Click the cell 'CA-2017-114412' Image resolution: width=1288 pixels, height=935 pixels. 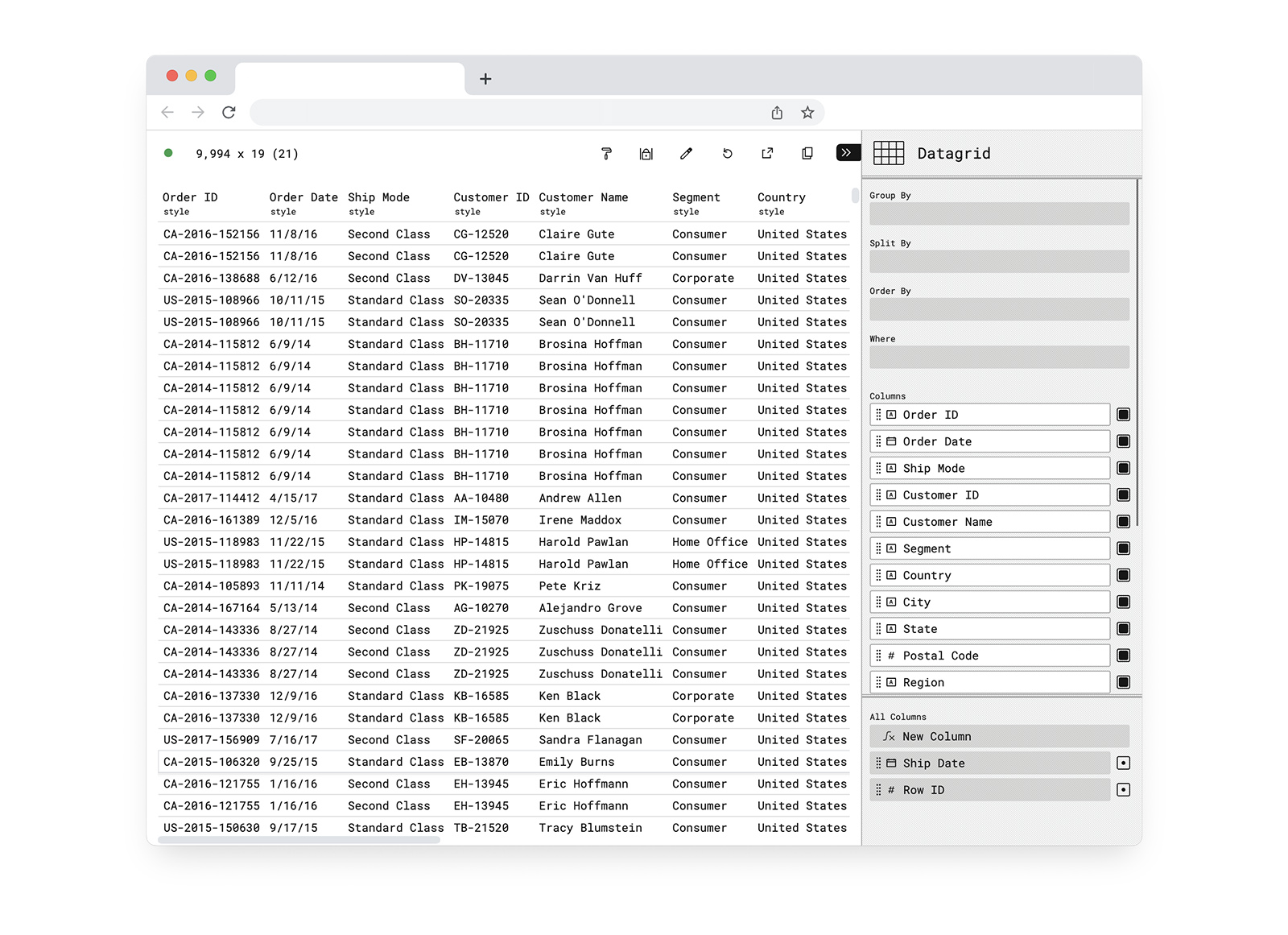coord(211,498)
